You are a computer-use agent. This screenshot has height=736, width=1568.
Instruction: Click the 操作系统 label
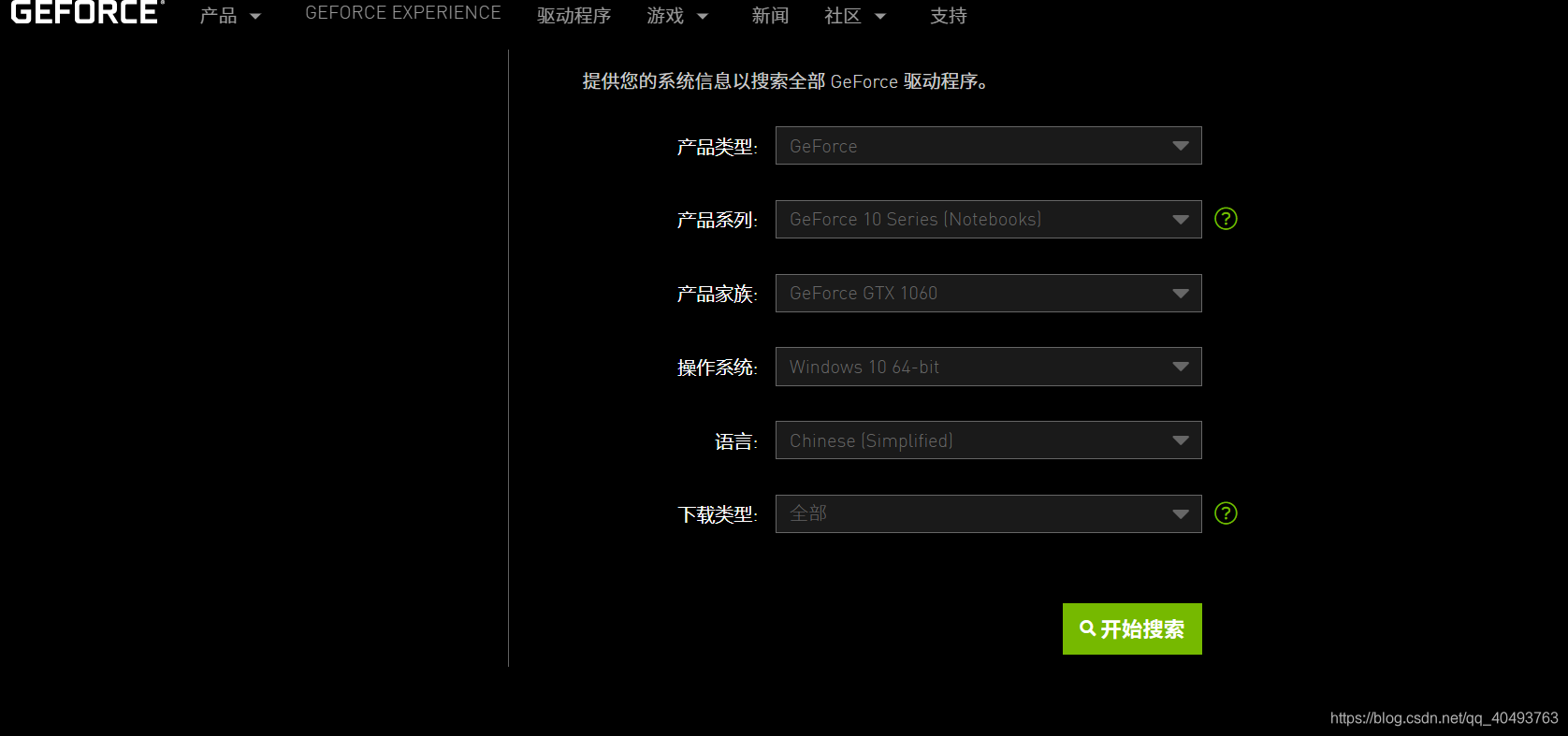[x=717, y=368]
